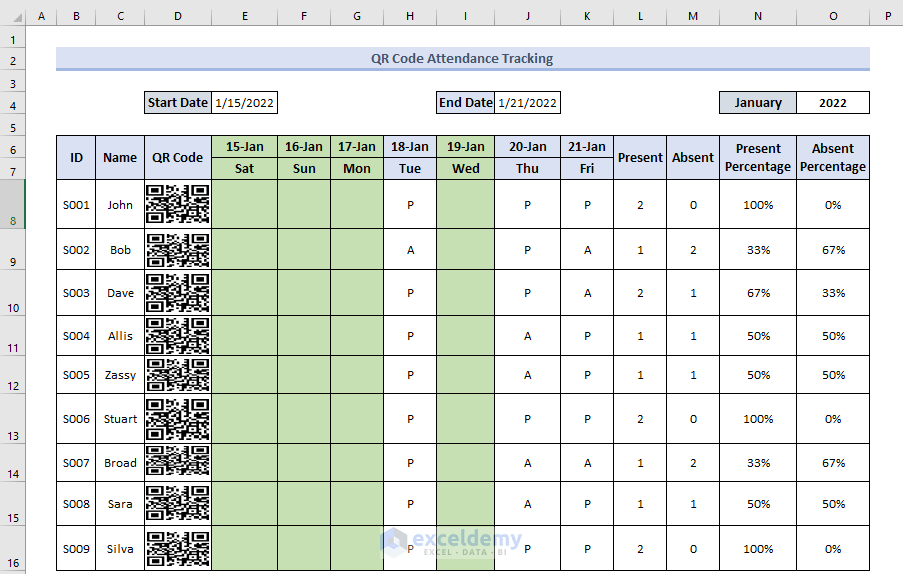Click Broad's QR code image
The image size is (903, 574).
pos(177,462)
